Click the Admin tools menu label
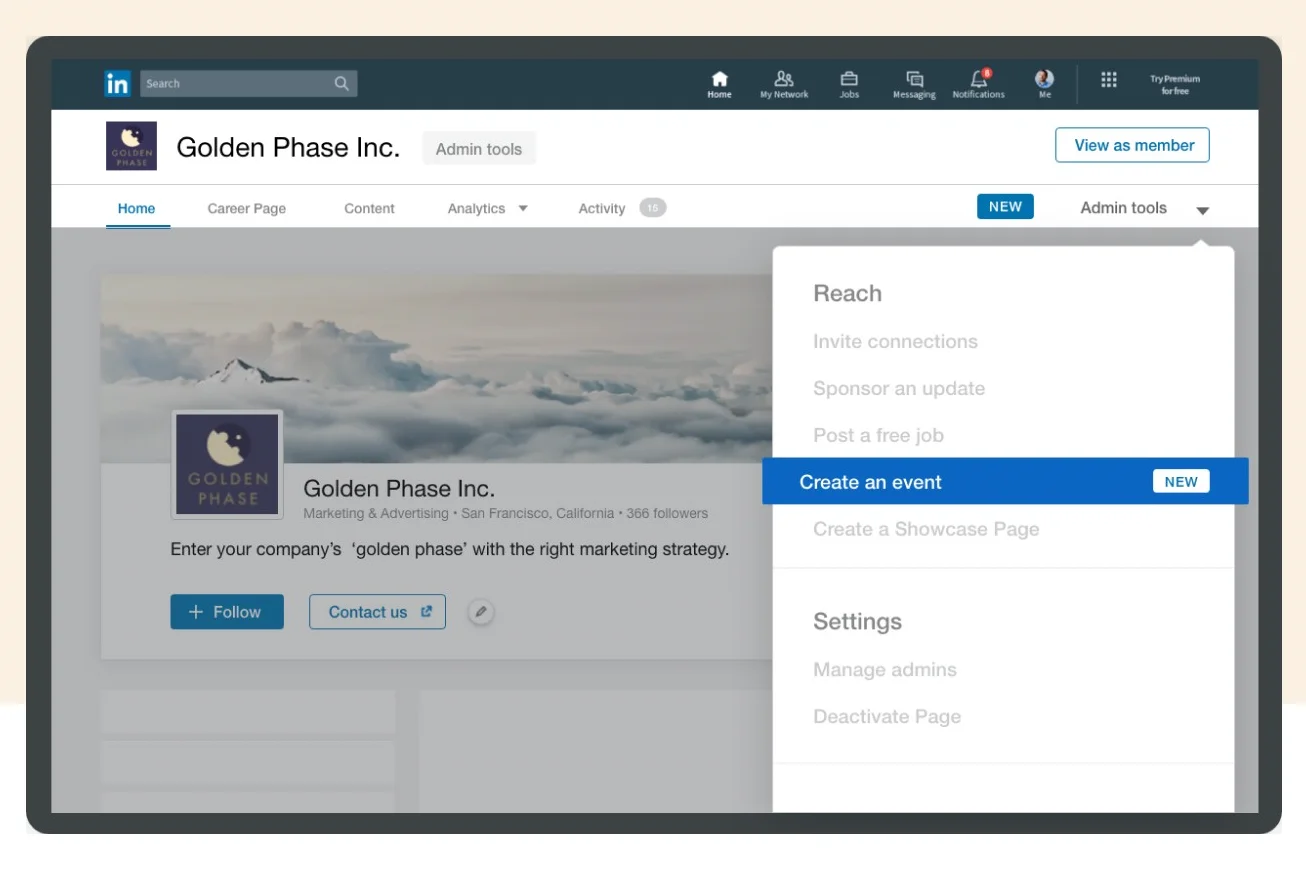This screenshot has width=1306, height=870. (1124, 208)
